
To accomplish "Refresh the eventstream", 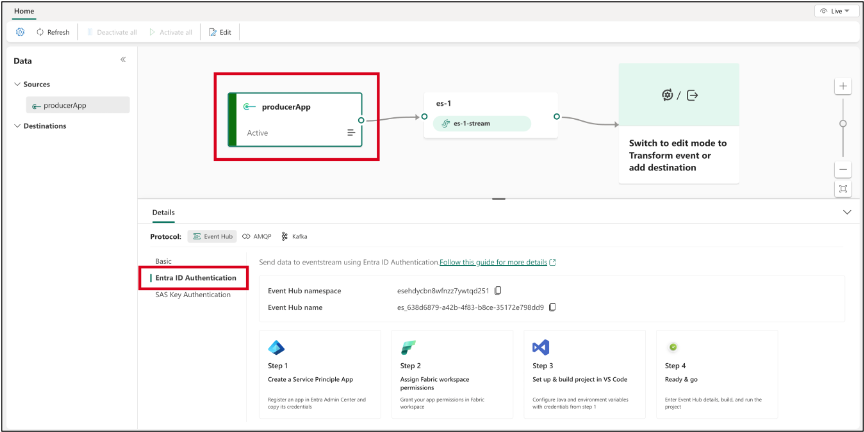I will coord(53,32).
